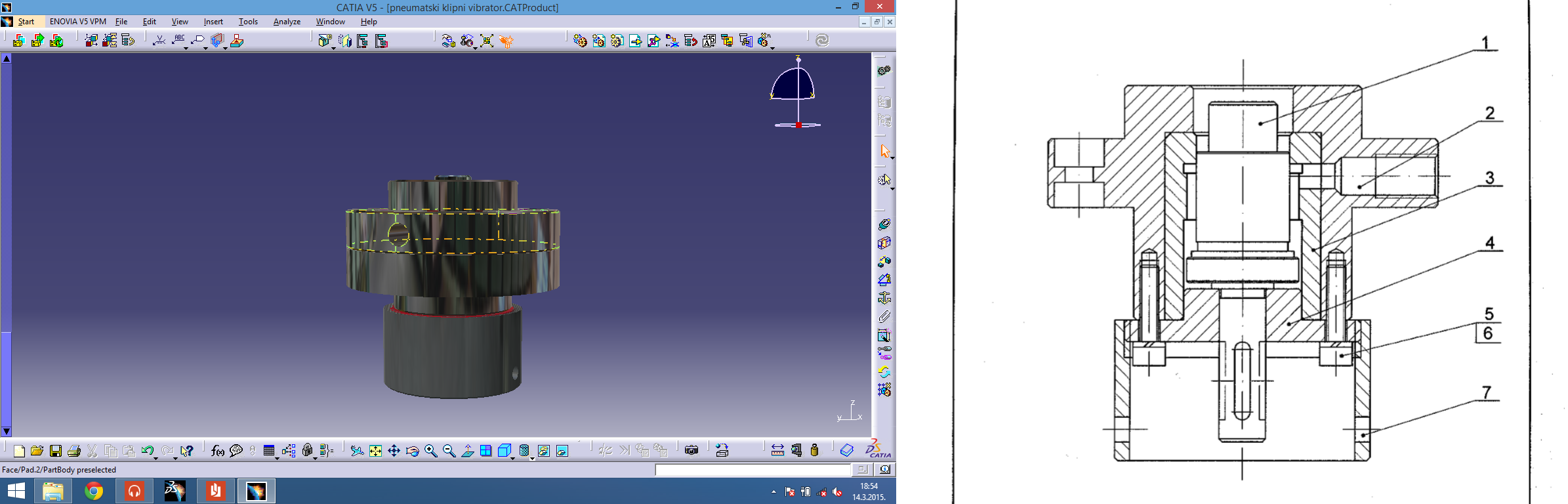
Task: Click the tree scrollbar down arrow
Action: coord(7,432)
